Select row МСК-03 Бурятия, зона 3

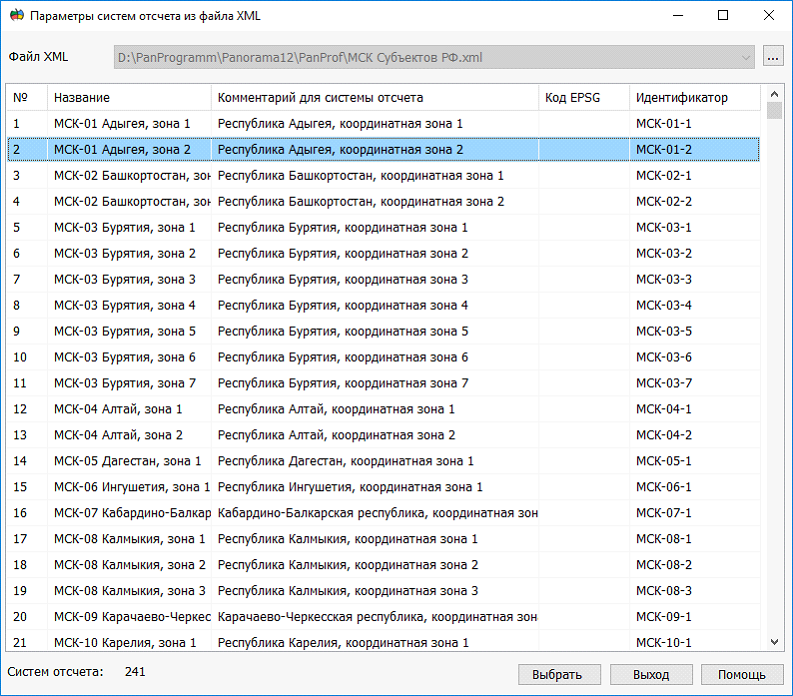coord(383,279)
